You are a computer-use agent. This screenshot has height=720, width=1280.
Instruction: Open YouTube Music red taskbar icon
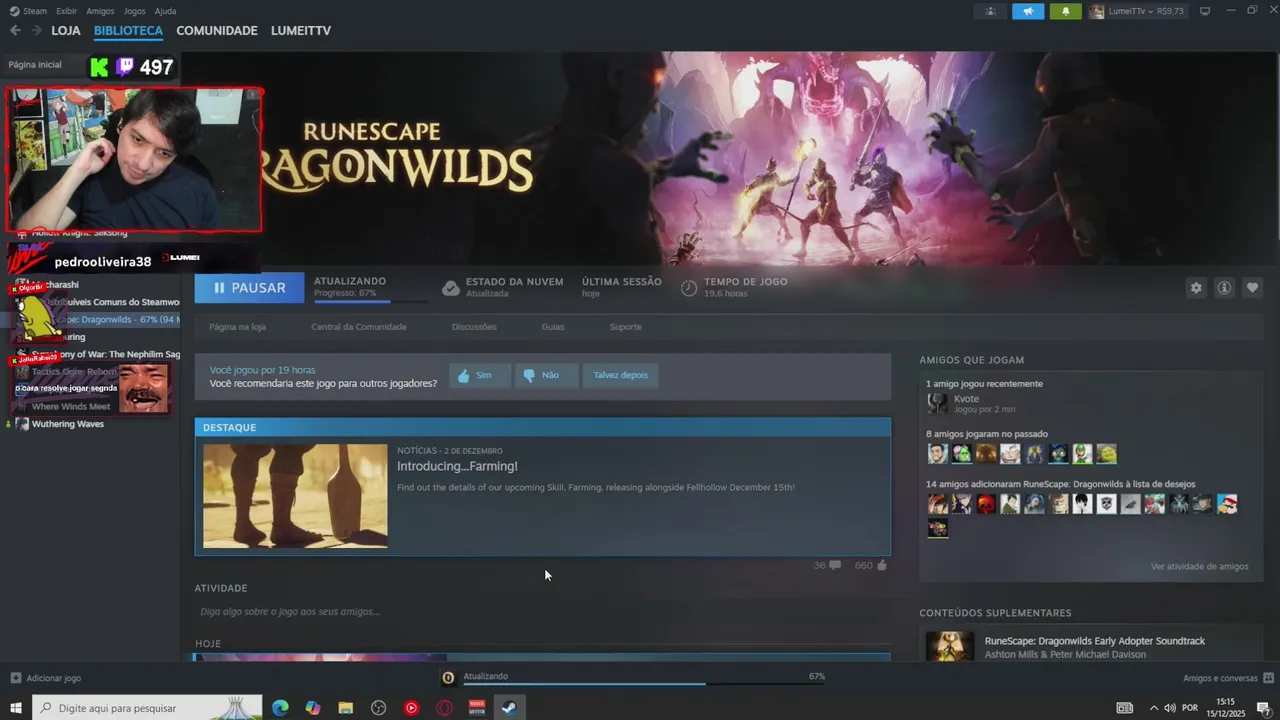[411, 708]
